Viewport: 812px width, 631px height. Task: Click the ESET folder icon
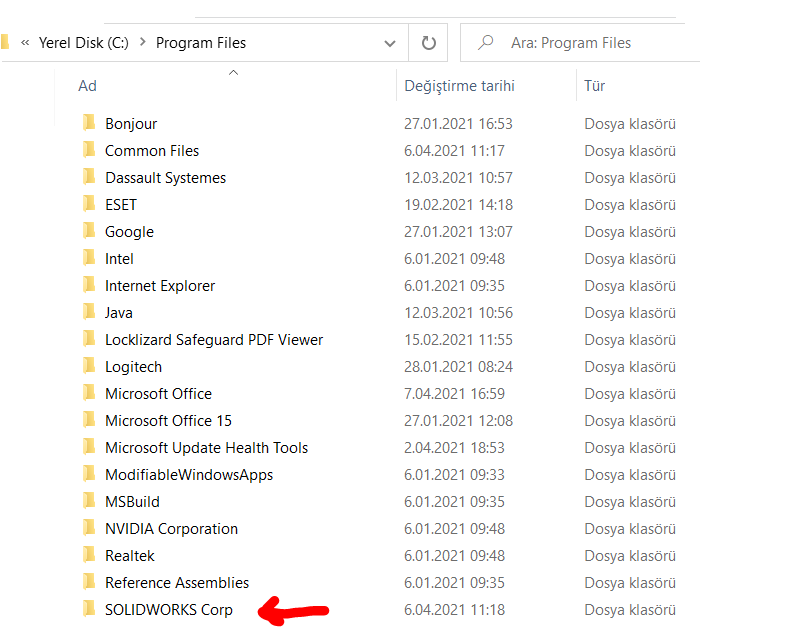[89, 204]
